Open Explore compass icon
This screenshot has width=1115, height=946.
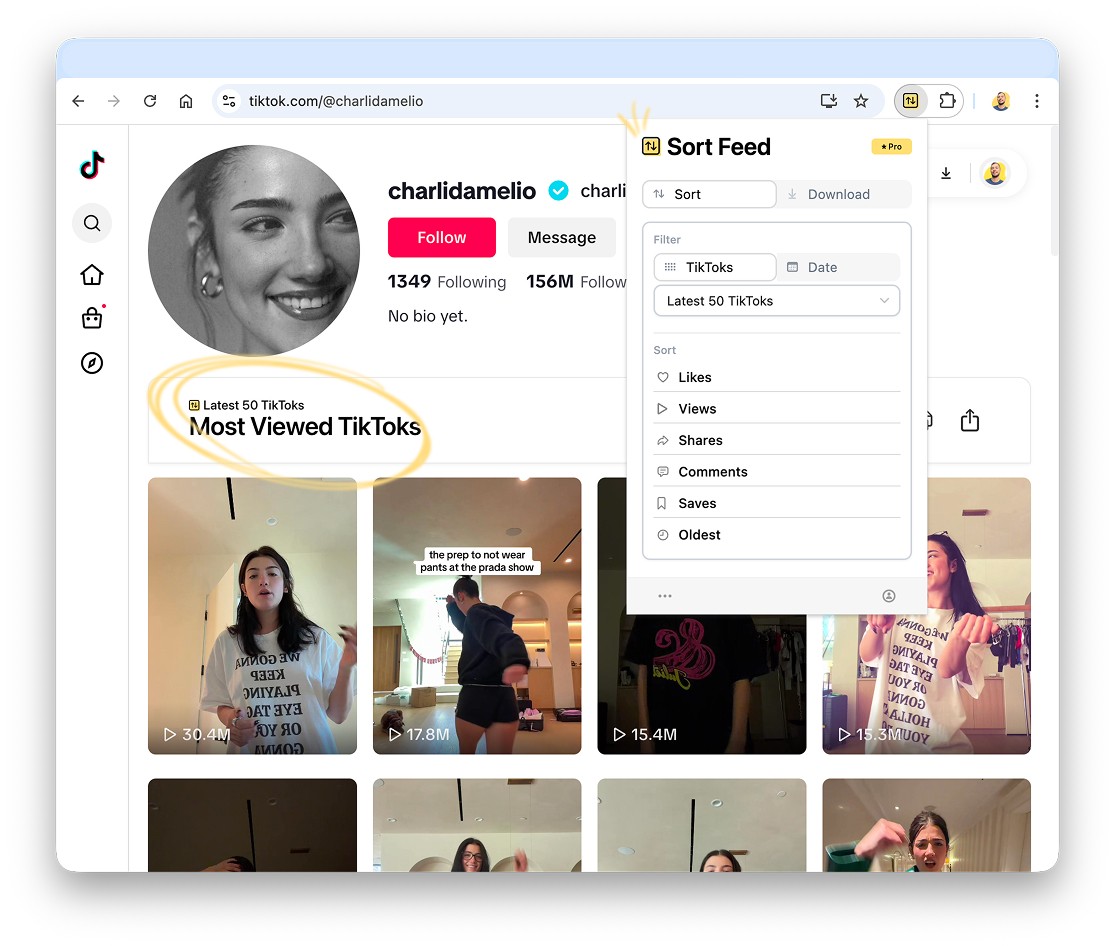tap(92, 363)
